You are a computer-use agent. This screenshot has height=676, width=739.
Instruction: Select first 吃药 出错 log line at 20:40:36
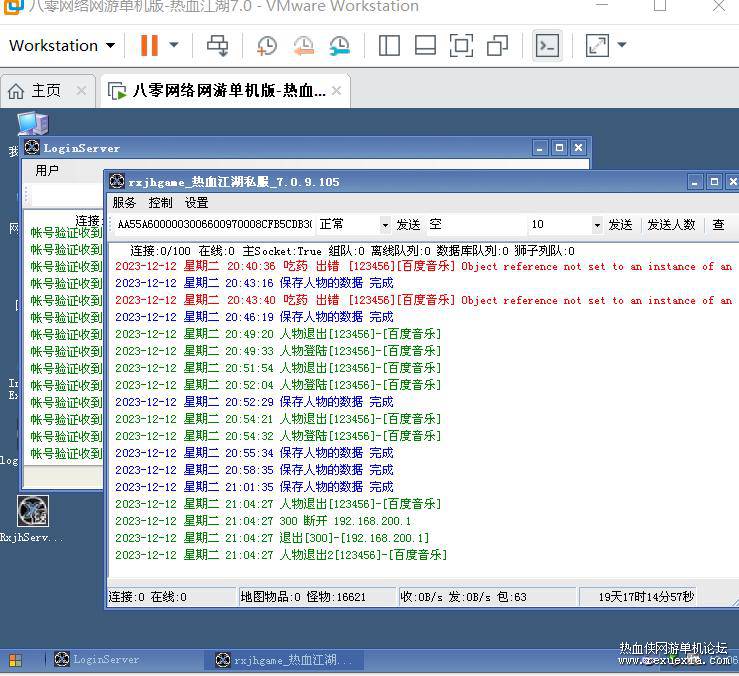coord(423,266)
